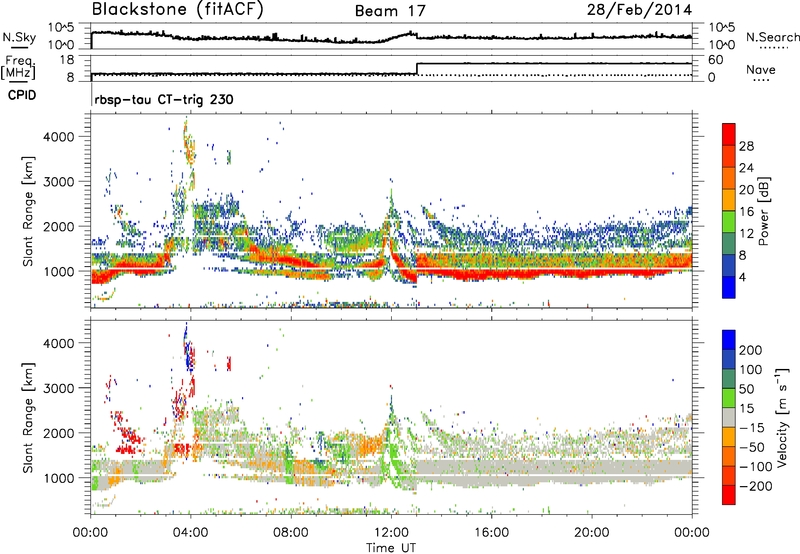Click the "28" label on Power color bar
The height and width of the screenshot is (554, 800).
[x=746, y=146]
